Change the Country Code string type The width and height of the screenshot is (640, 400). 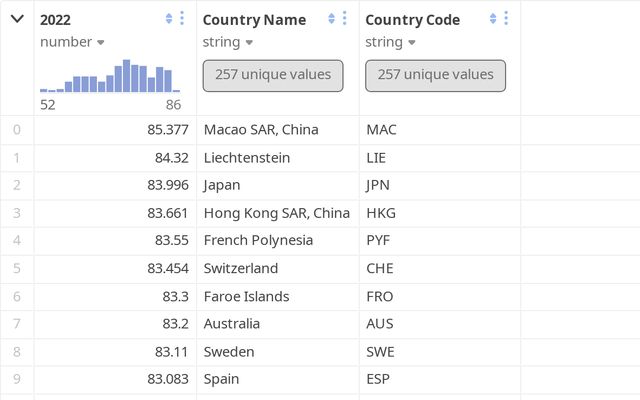(390, 42)
